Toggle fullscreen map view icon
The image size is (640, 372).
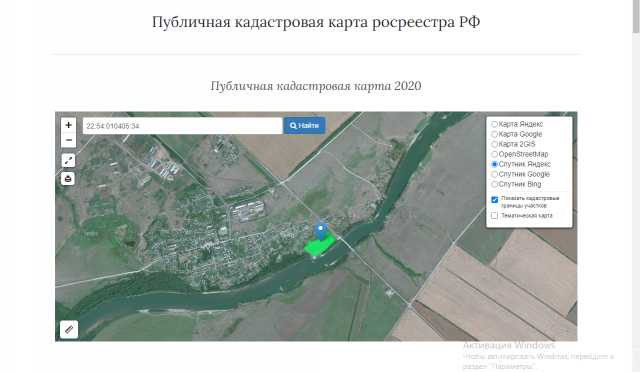pyautogui.click(x=68, y=160)
